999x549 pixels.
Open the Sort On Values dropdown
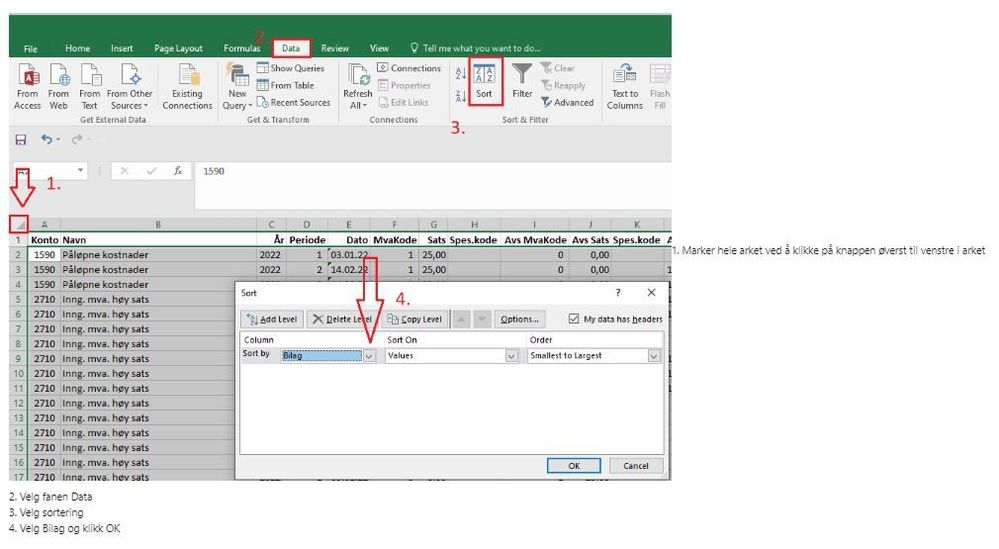pos(511,356)
